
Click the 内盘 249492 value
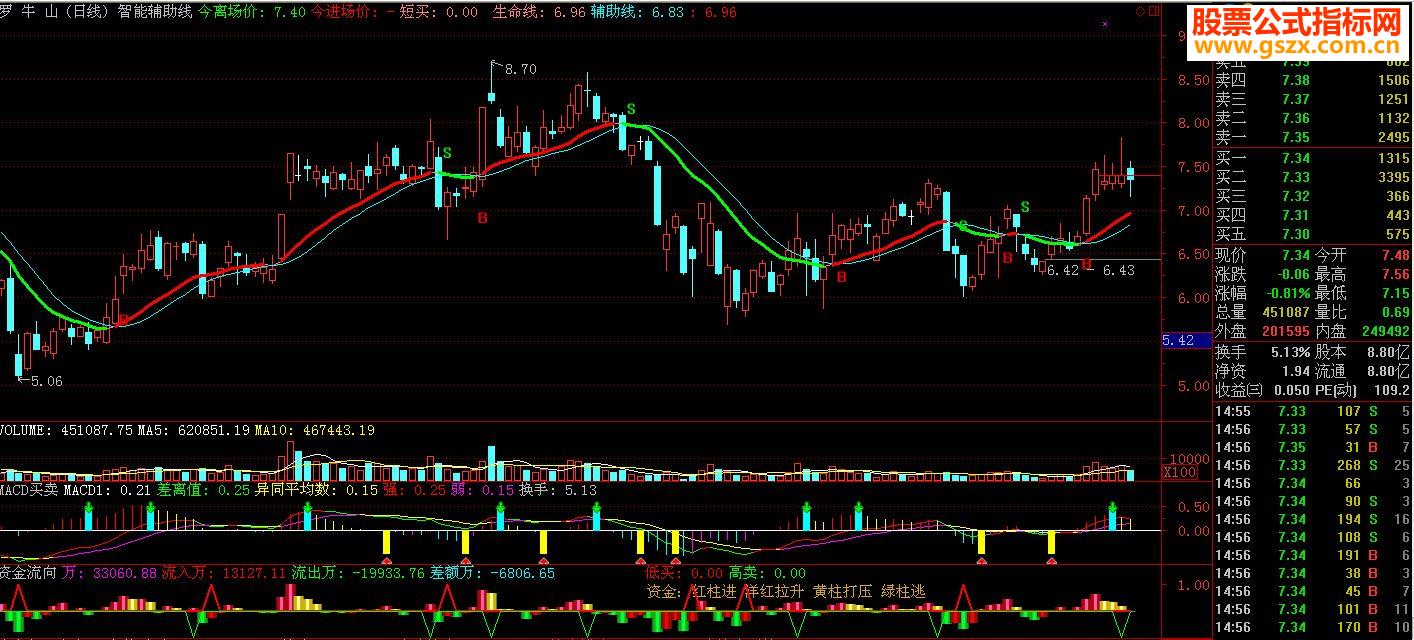[1384, 331]
